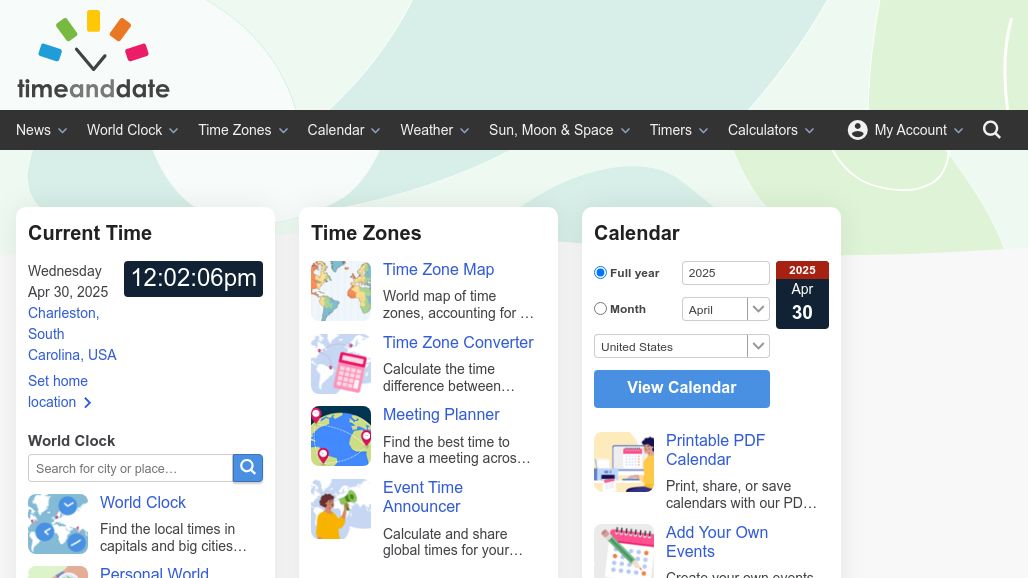Open the Weather menu

pyautogui.click(x=435, y=130)
